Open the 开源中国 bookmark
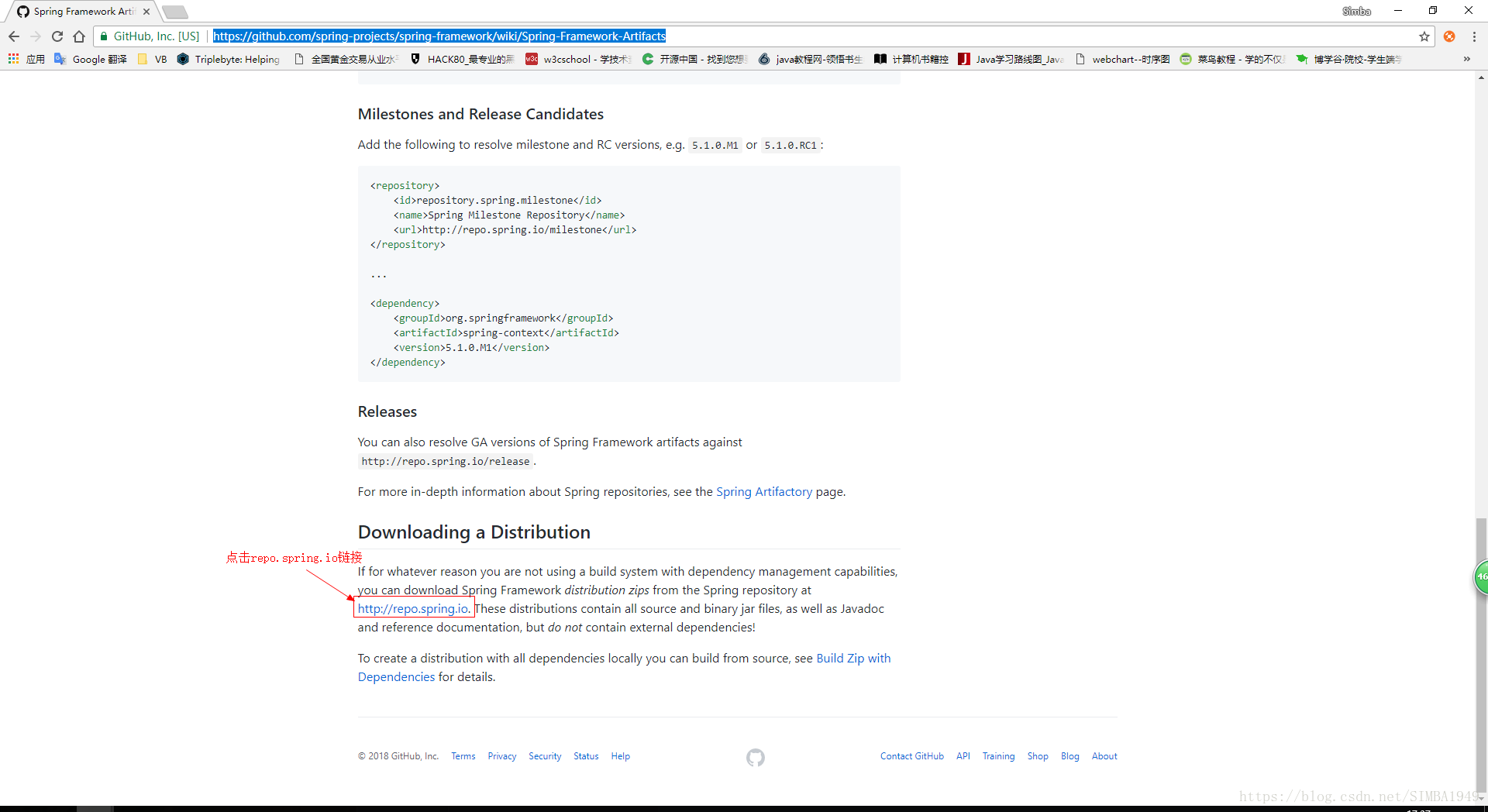Screen dimensions: 1488x812 (694, 59)
